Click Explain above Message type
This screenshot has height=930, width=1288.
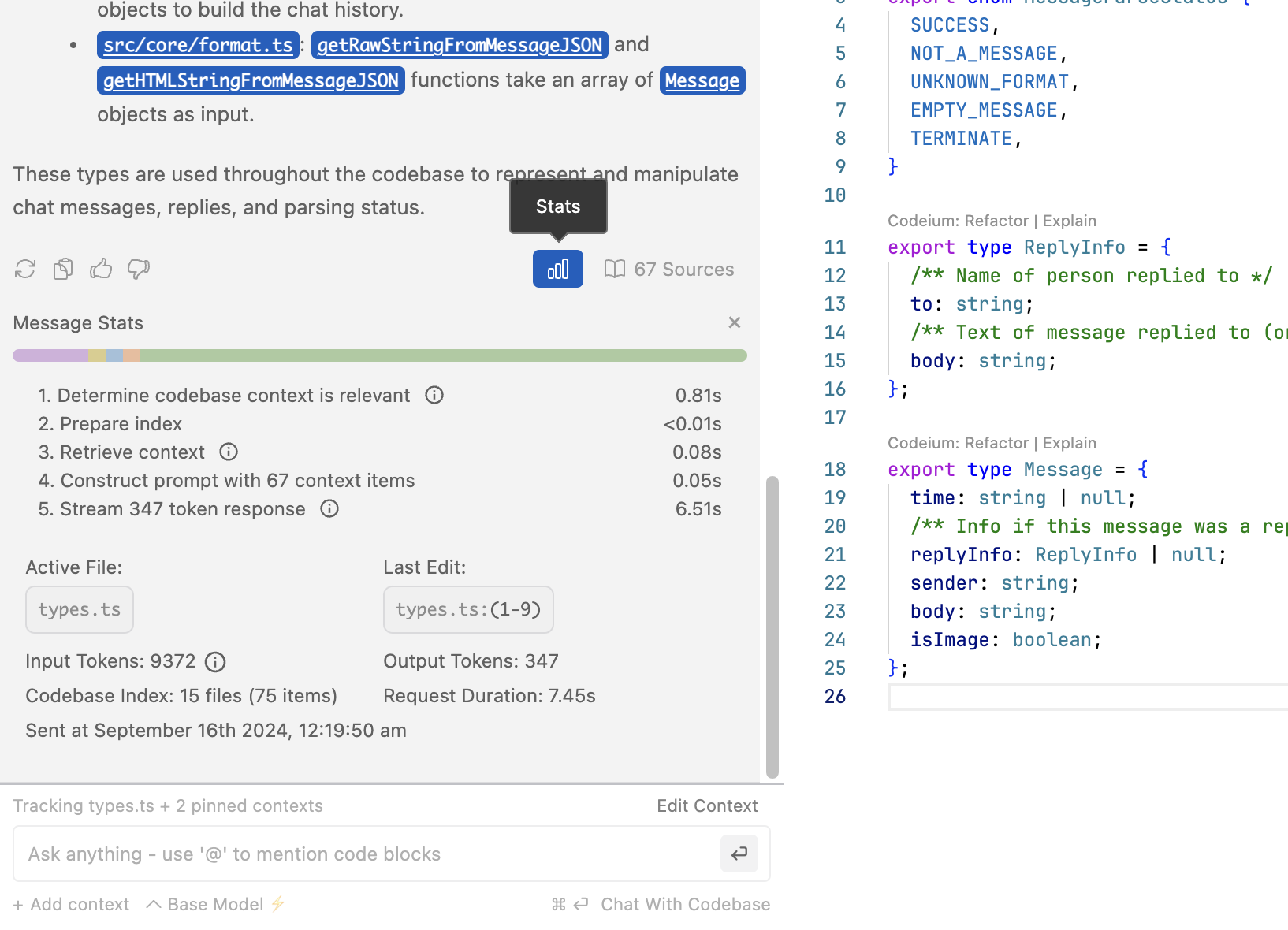tap(1070, 443)
